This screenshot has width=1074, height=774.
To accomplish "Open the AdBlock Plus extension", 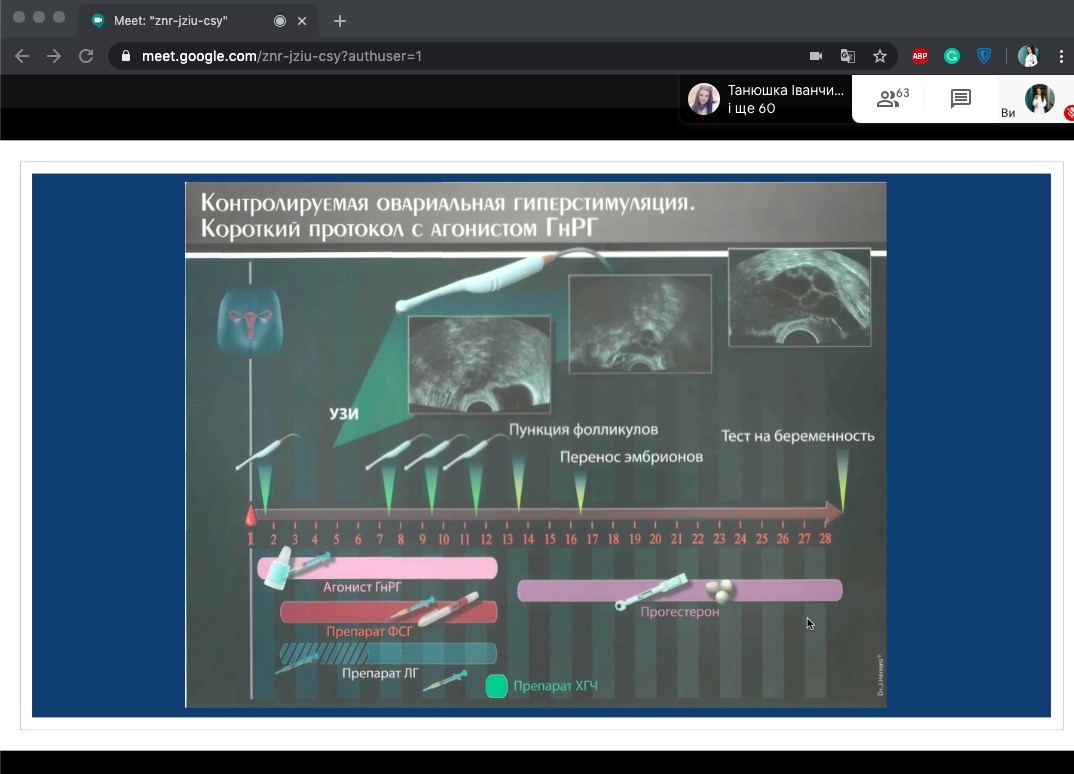I will [920, 56].
